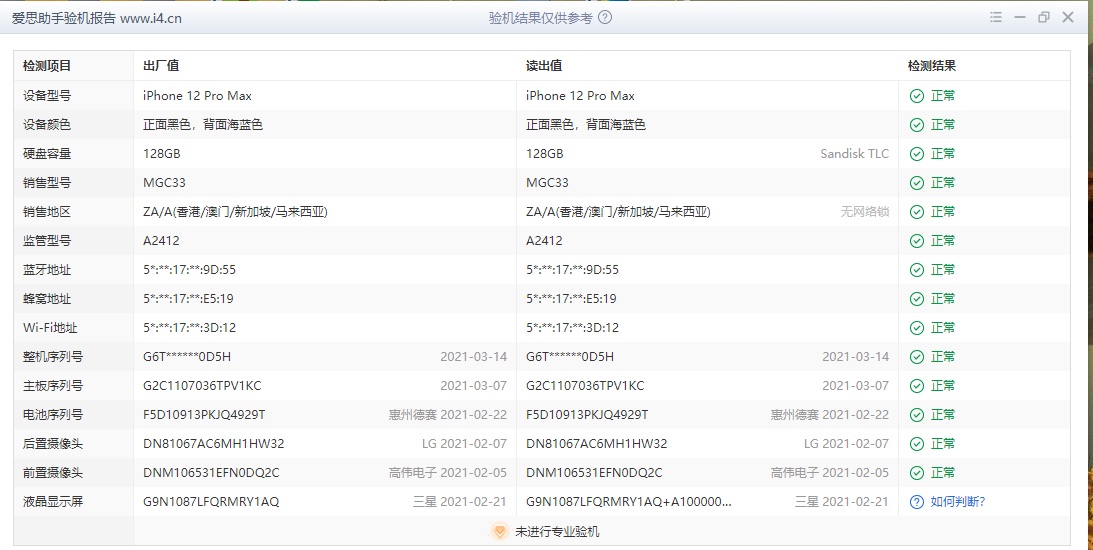The width and height of the screenshot is (1093, 550).
Task: Click the read serial G6T******0D5H
Action: click(x=570, y=357)
